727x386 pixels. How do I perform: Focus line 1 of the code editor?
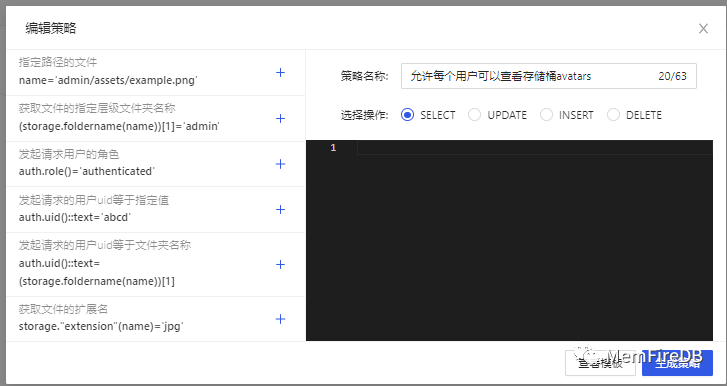pyautogui.click(x=535, y=148)
